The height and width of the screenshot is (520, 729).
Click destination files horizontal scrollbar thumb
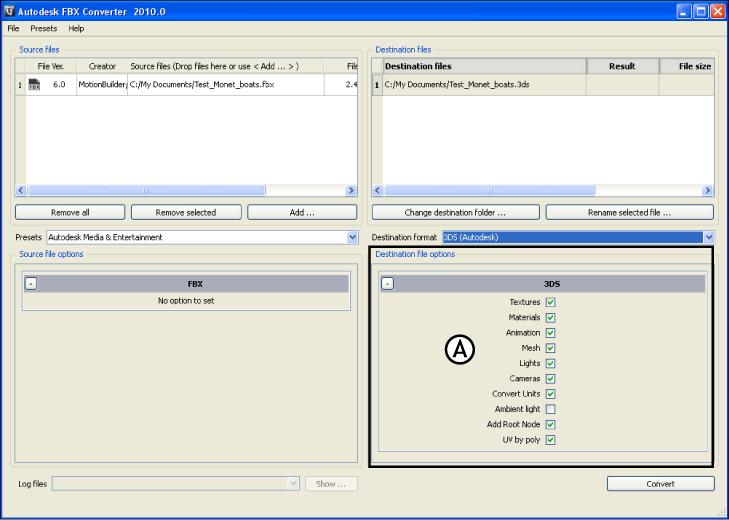(490, 190)
